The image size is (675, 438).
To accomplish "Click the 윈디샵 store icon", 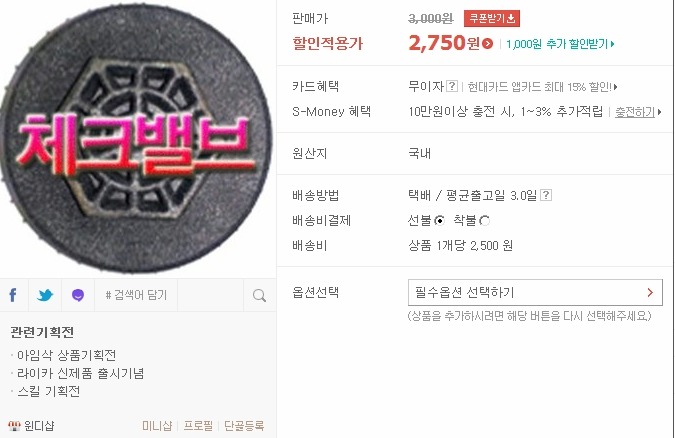I will click(x=14, y=426).
